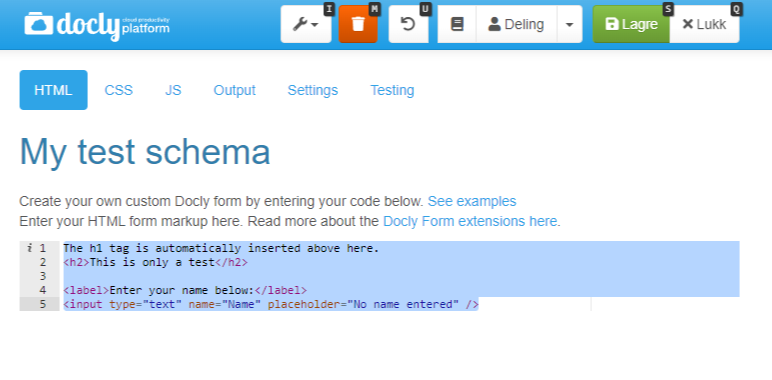Follow the See examples link
Viewport: 772px width, 380px height.
(x=472, y=201)
